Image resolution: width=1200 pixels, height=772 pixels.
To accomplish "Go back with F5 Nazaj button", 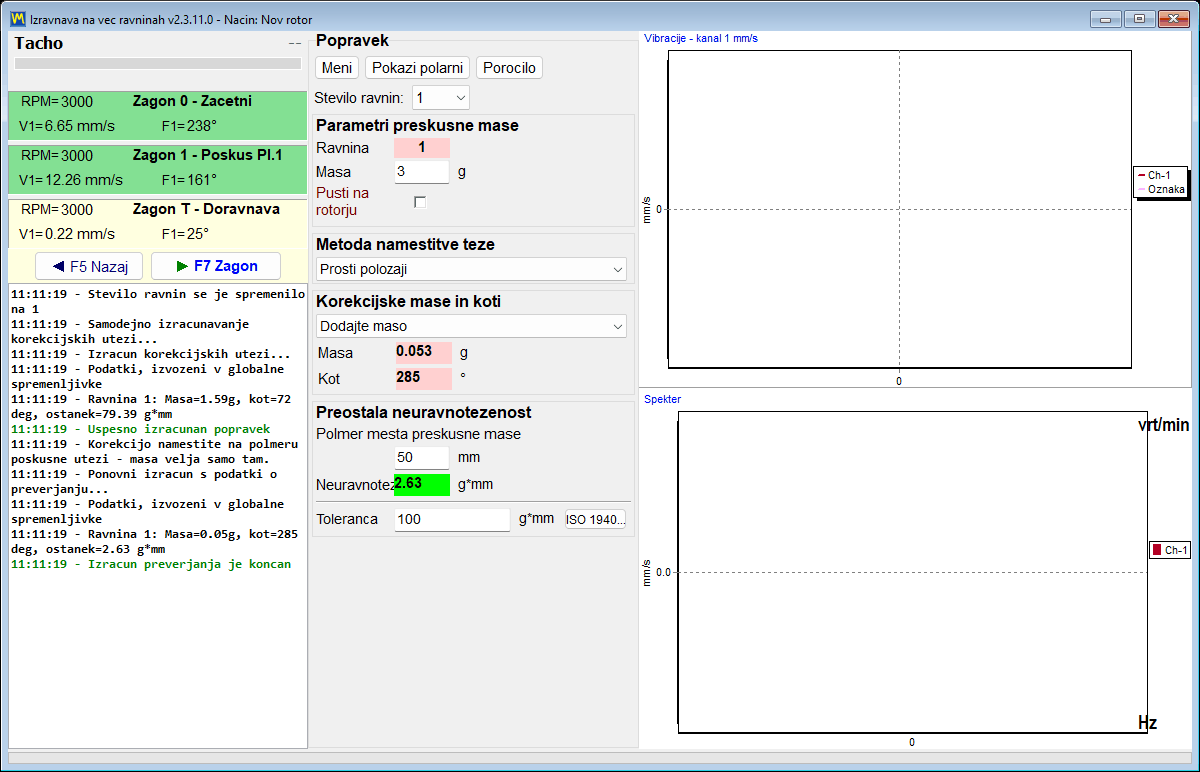I will [x=90, y=267].
